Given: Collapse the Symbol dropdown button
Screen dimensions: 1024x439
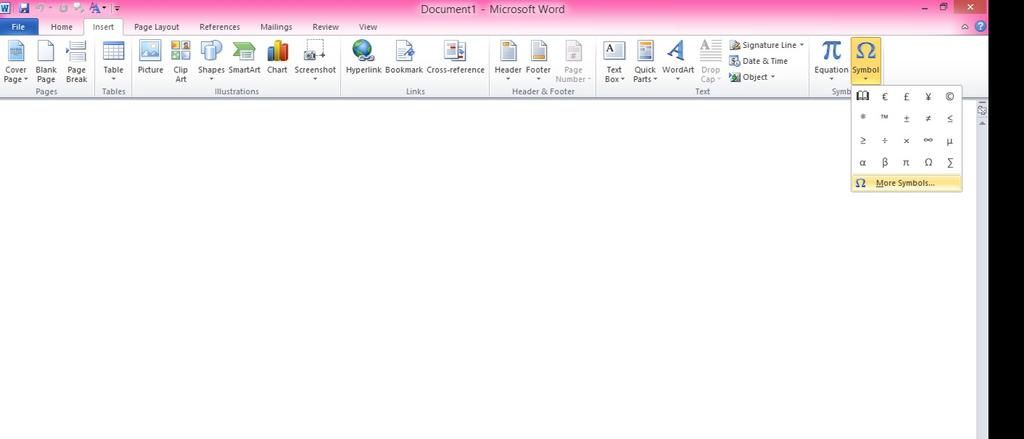Looking at the screenshot, I should point(865,62).
